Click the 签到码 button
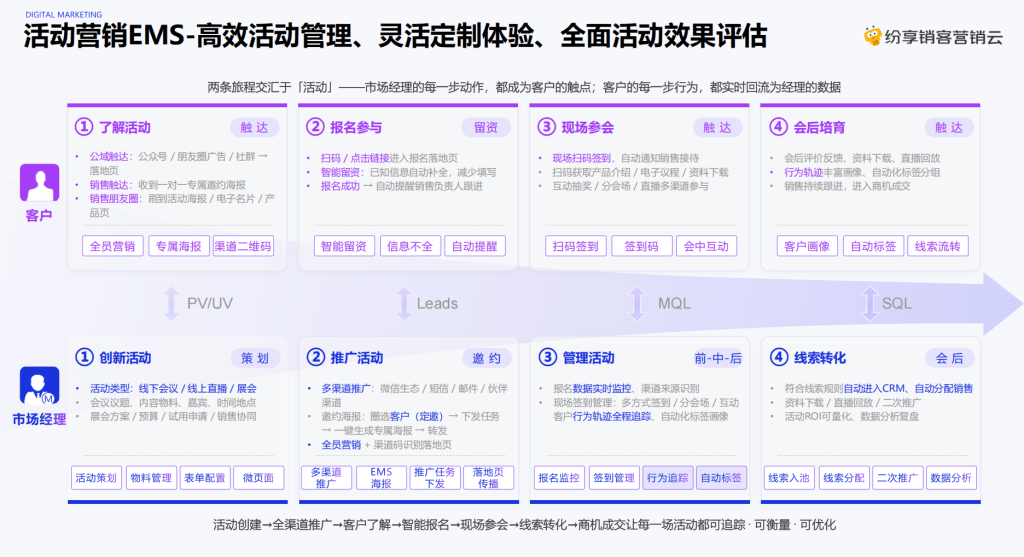 641,246
